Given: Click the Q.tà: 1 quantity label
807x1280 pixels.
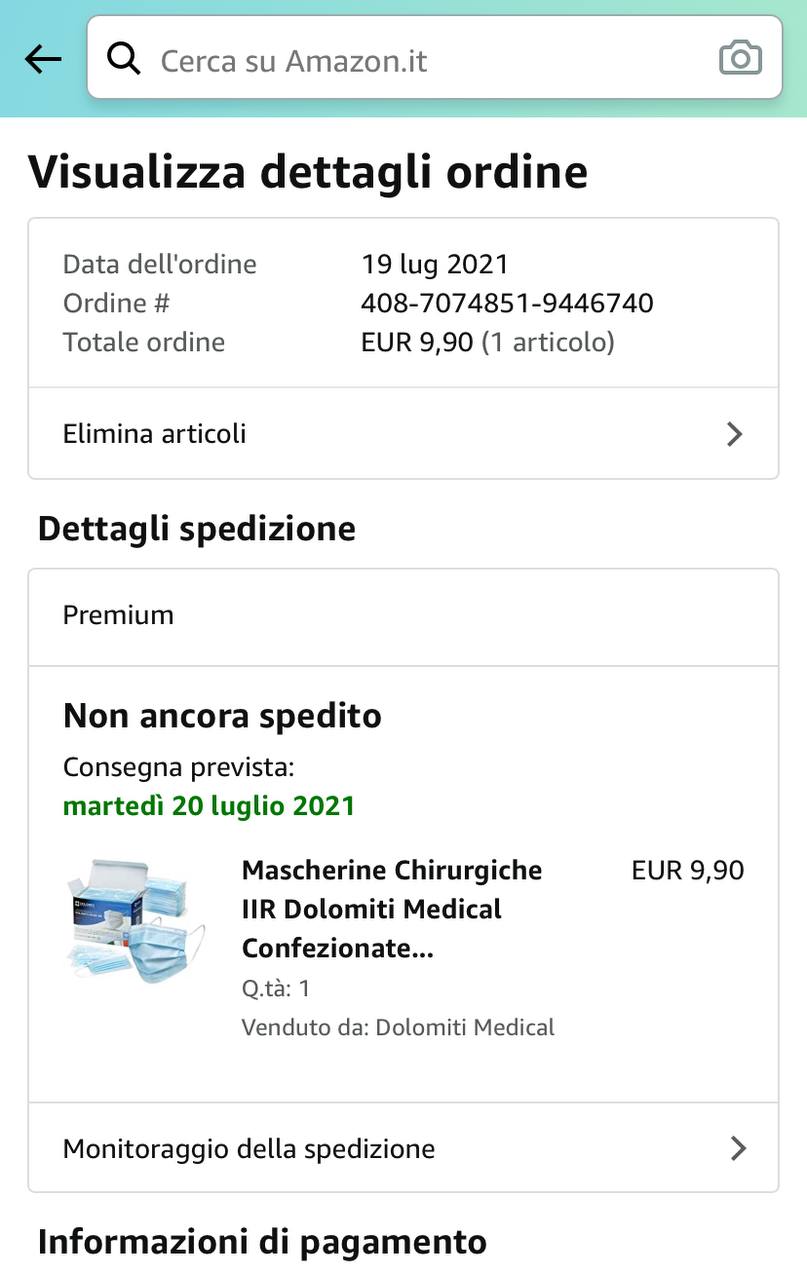Looking at the screenshot, I should [276, 988].
